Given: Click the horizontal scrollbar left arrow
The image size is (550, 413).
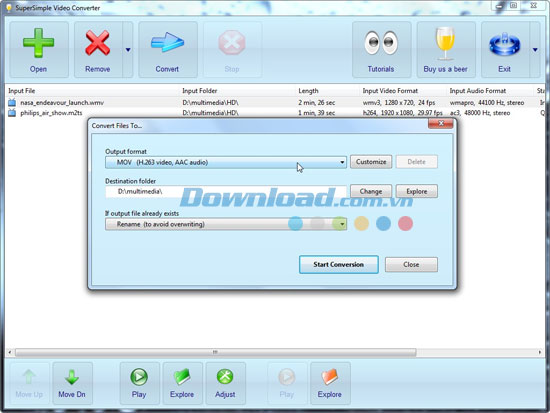Looking at the screenshot, I should [x=10, y=352].
